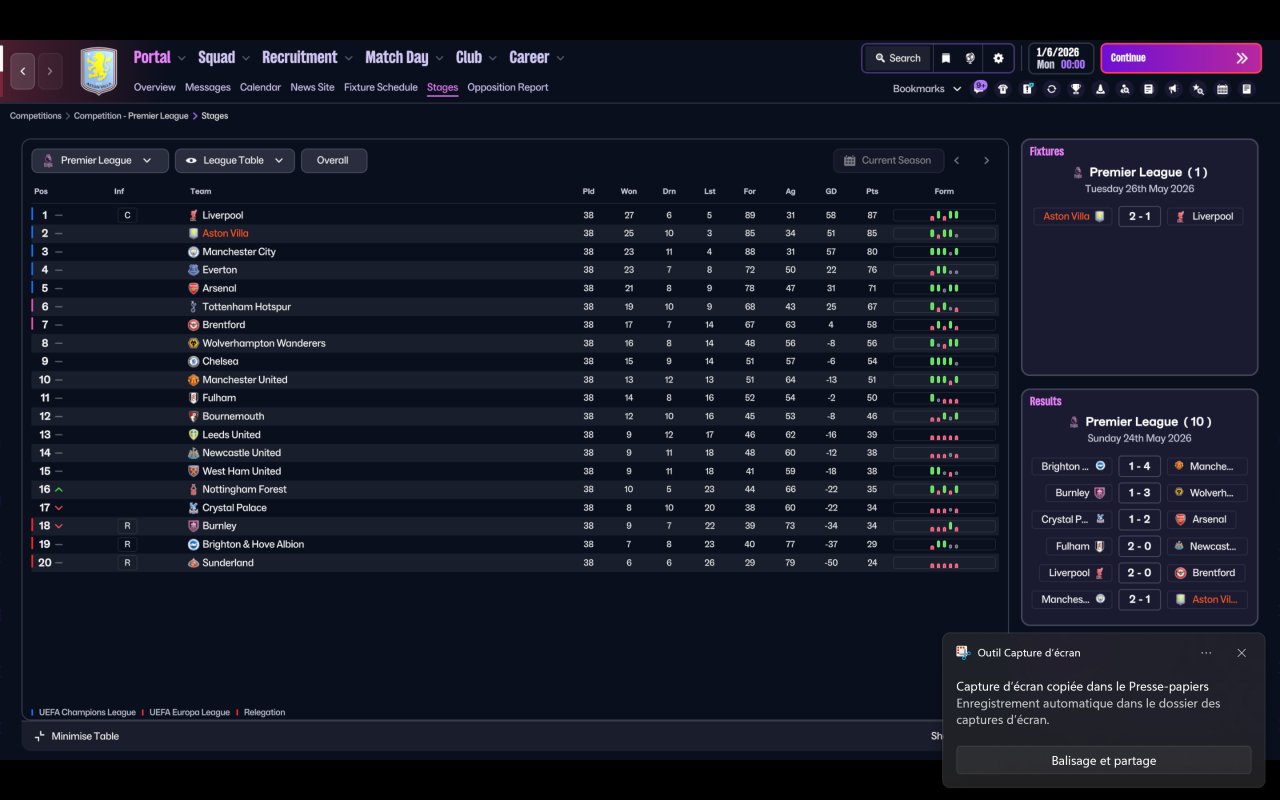This screenshot has height=800, width=1280.
Task: Click the star search icon in bookmarks bar
Action: point(1198,89)
